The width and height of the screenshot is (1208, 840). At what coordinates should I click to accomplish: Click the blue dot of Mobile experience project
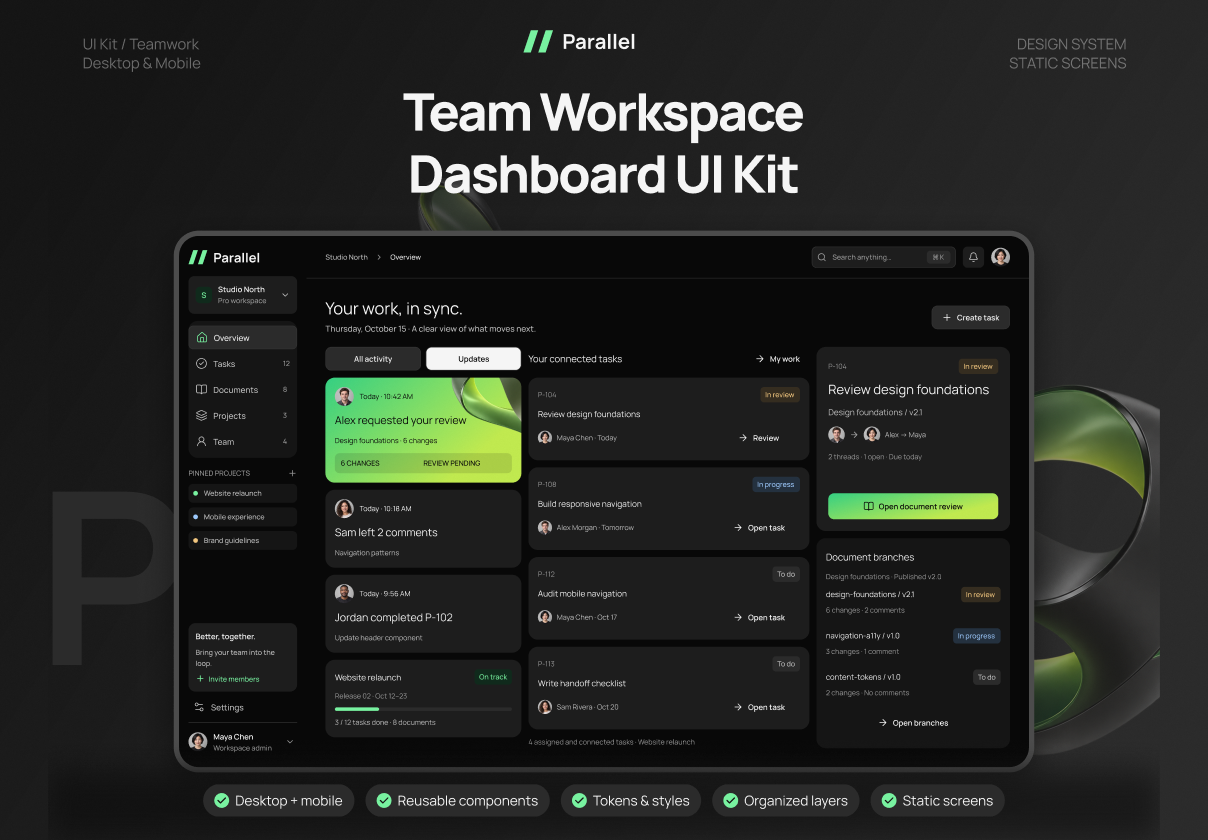(196, 517)
